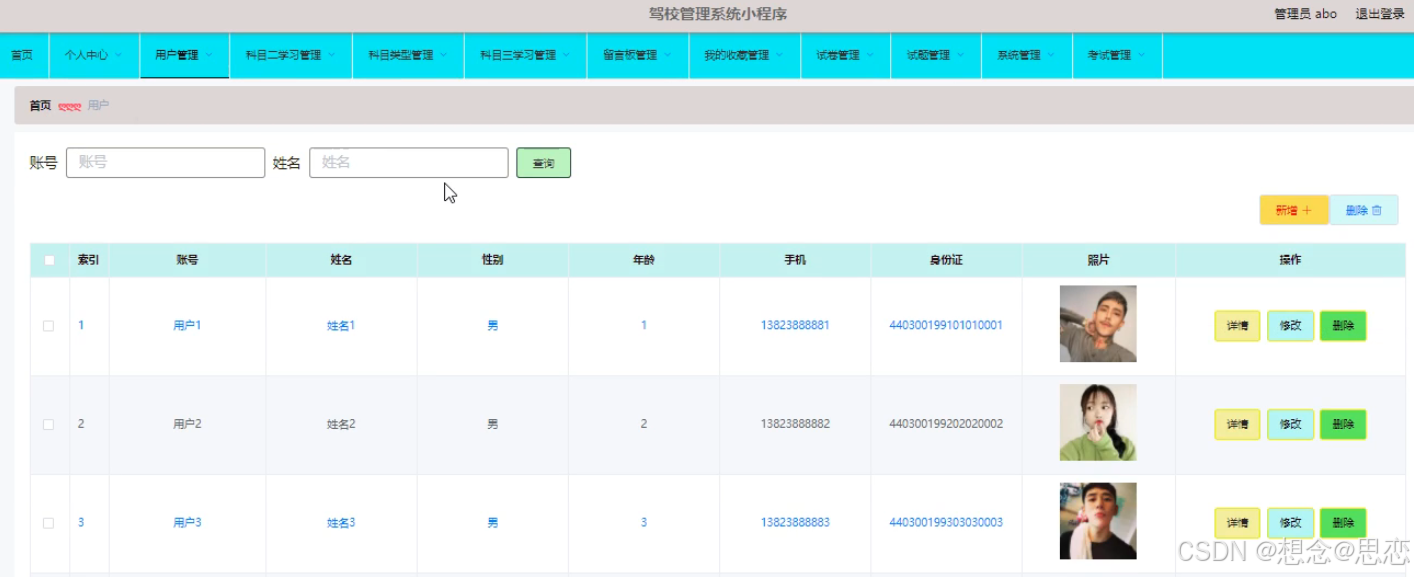Go to 首页 in the breadcrumb
The height and width of the screenshot is (577, 1414).
click(x=40, y=105)
